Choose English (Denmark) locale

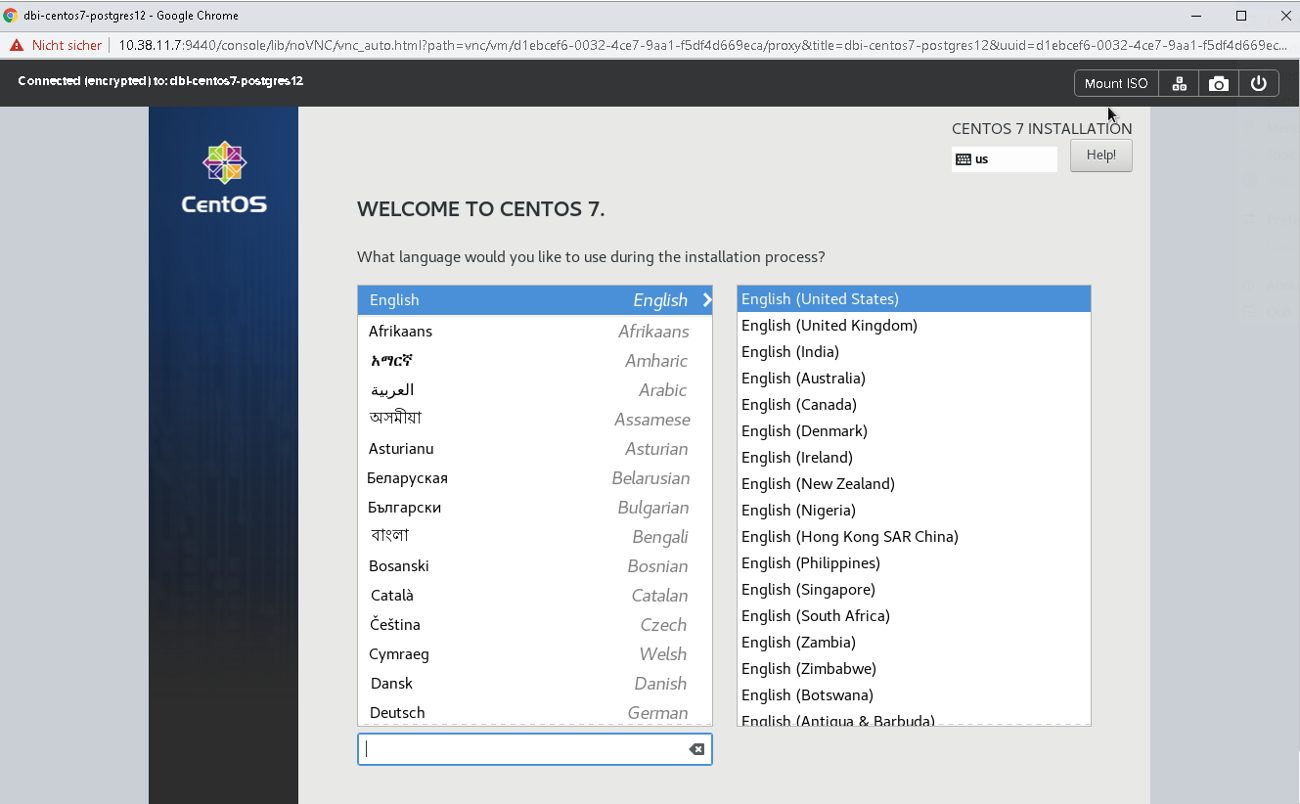(x=914, y=431)
